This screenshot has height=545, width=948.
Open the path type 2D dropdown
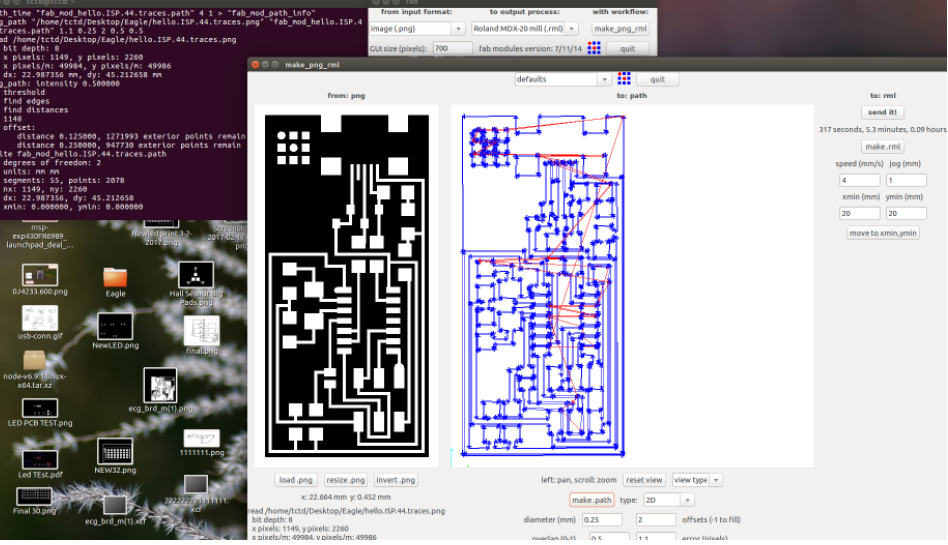[668, 500]
